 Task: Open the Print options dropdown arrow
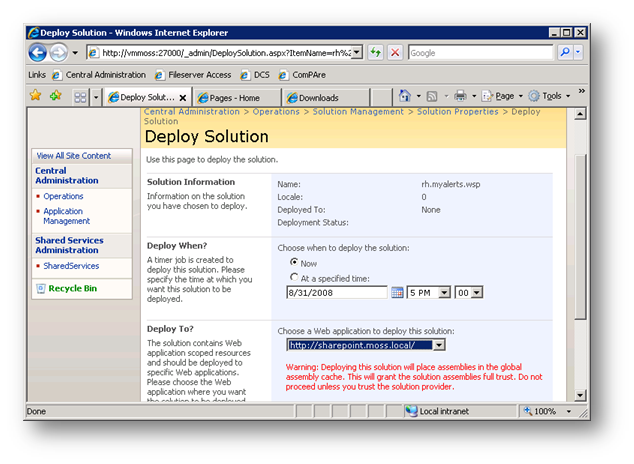click(x=474, y=96)
